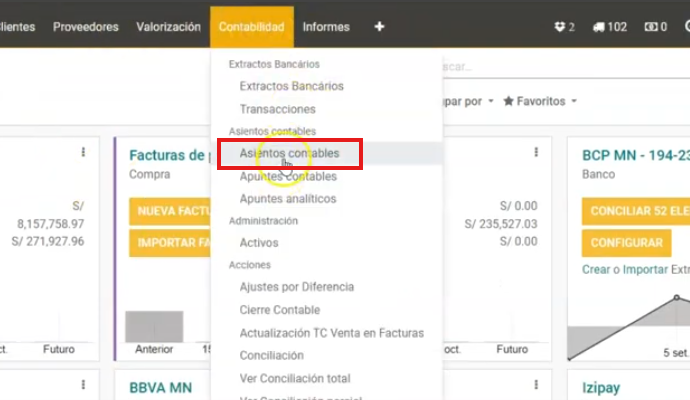Screen dimensions: 690x400
Task: Click the Importar Facturas button
Action: click(170, 243)
